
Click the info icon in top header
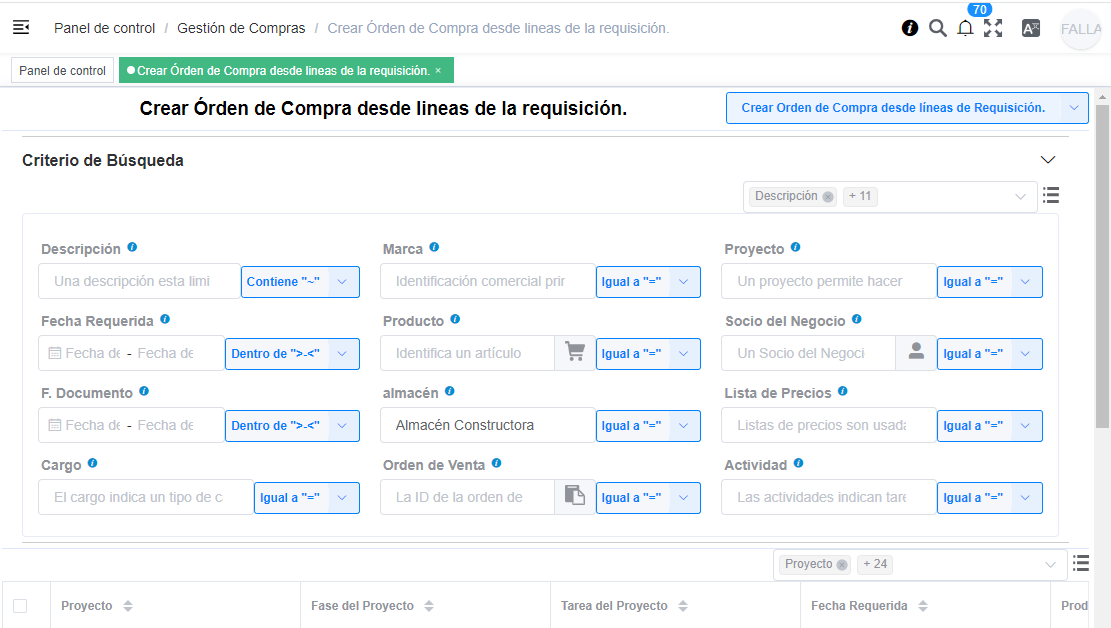click(910, 28)
